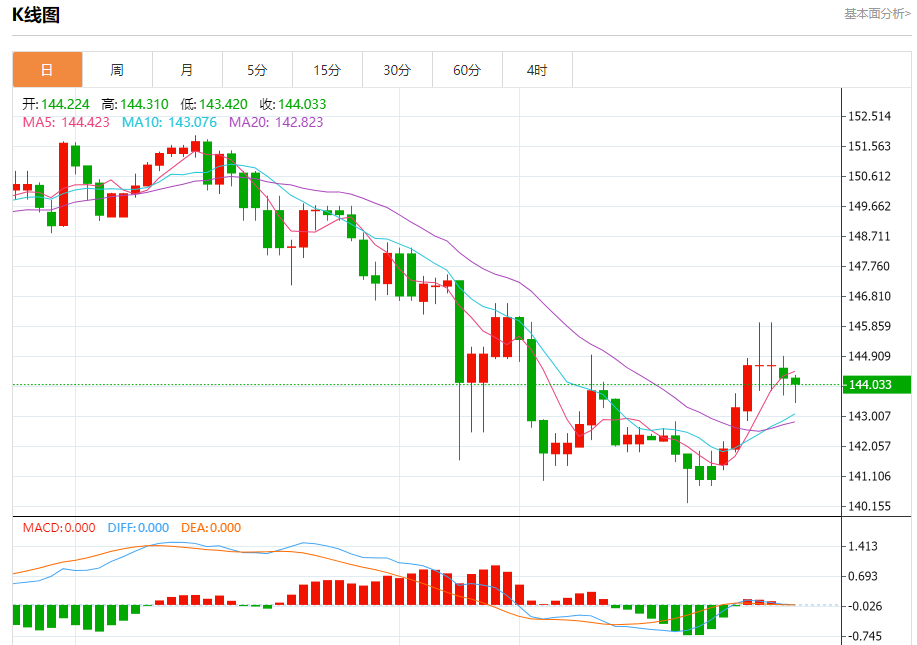The width and height of the screenshot is (917, 645).
Task: Click the K线图 heading
Action: click(x=36, y=15)
